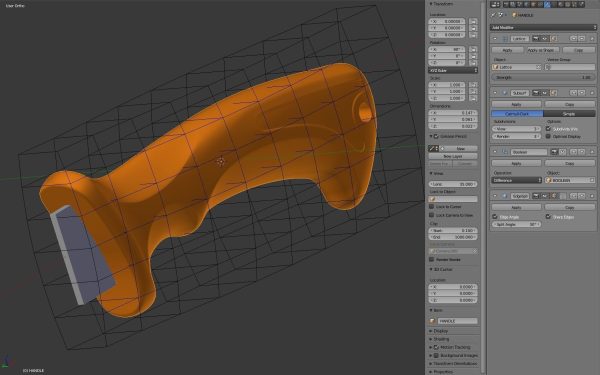This screenshot has height=375, width=600.
Task: Toggle Boolean modifier viewport visibility
Action: point(562,152)
